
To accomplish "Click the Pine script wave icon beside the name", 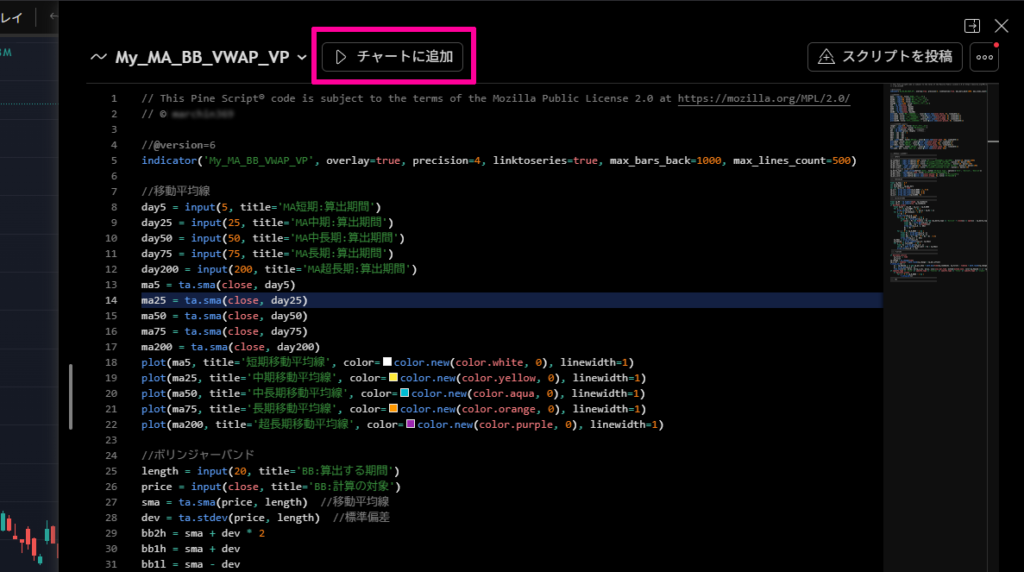I will (98, 57).
